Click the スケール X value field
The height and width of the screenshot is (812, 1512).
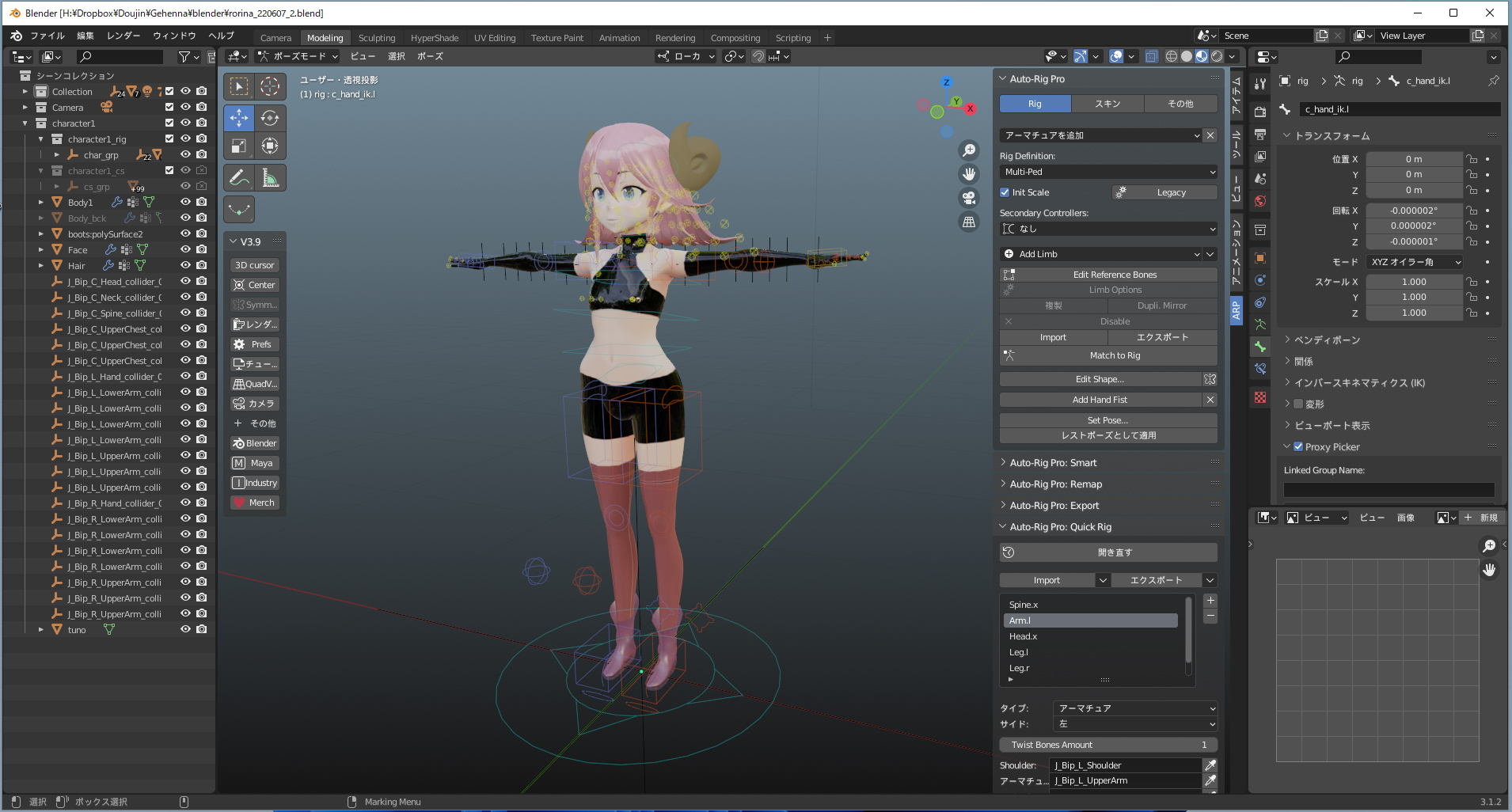pos(1415,282)
